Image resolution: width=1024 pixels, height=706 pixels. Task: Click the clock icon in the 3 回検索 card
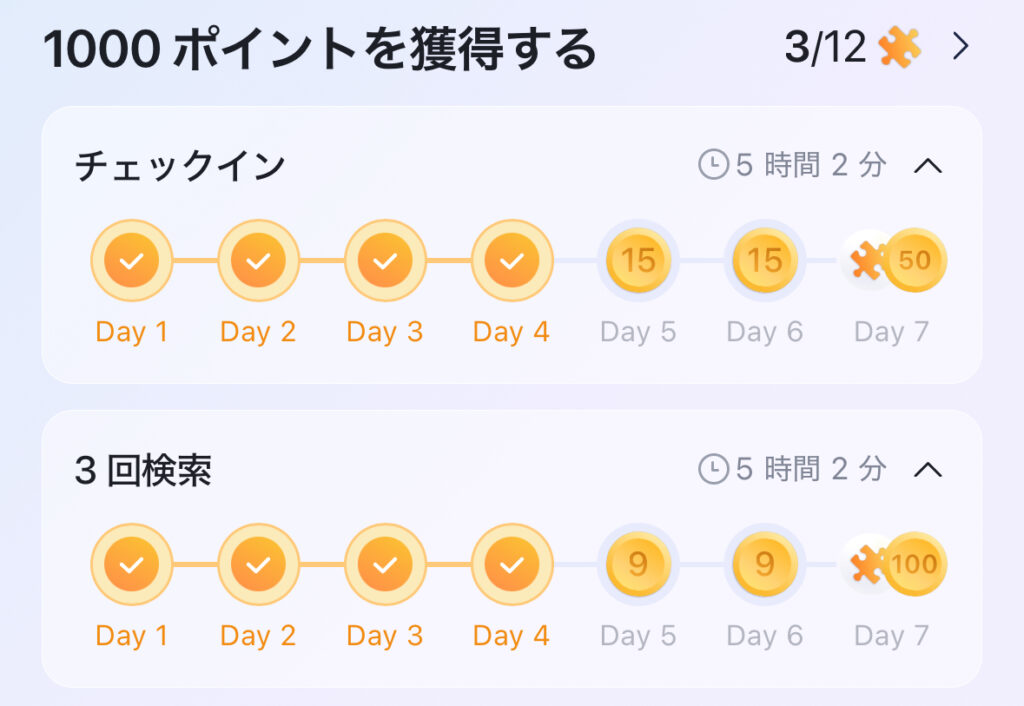(x=713, y=469)
